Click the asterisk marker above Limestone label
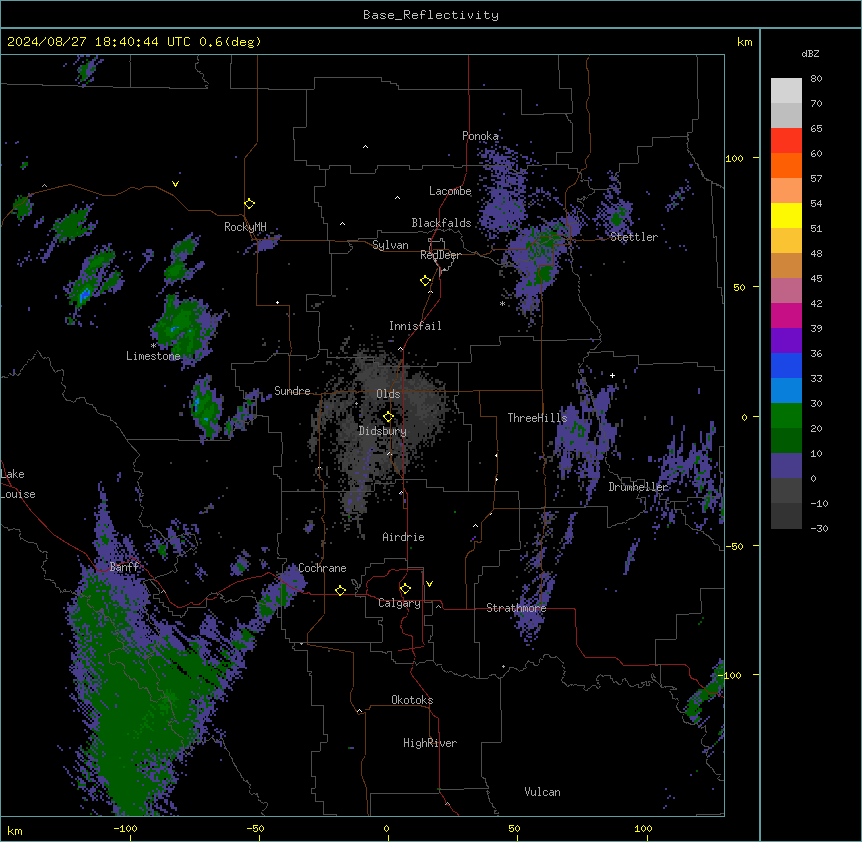 pyautogui.click(x=153, y=346)
